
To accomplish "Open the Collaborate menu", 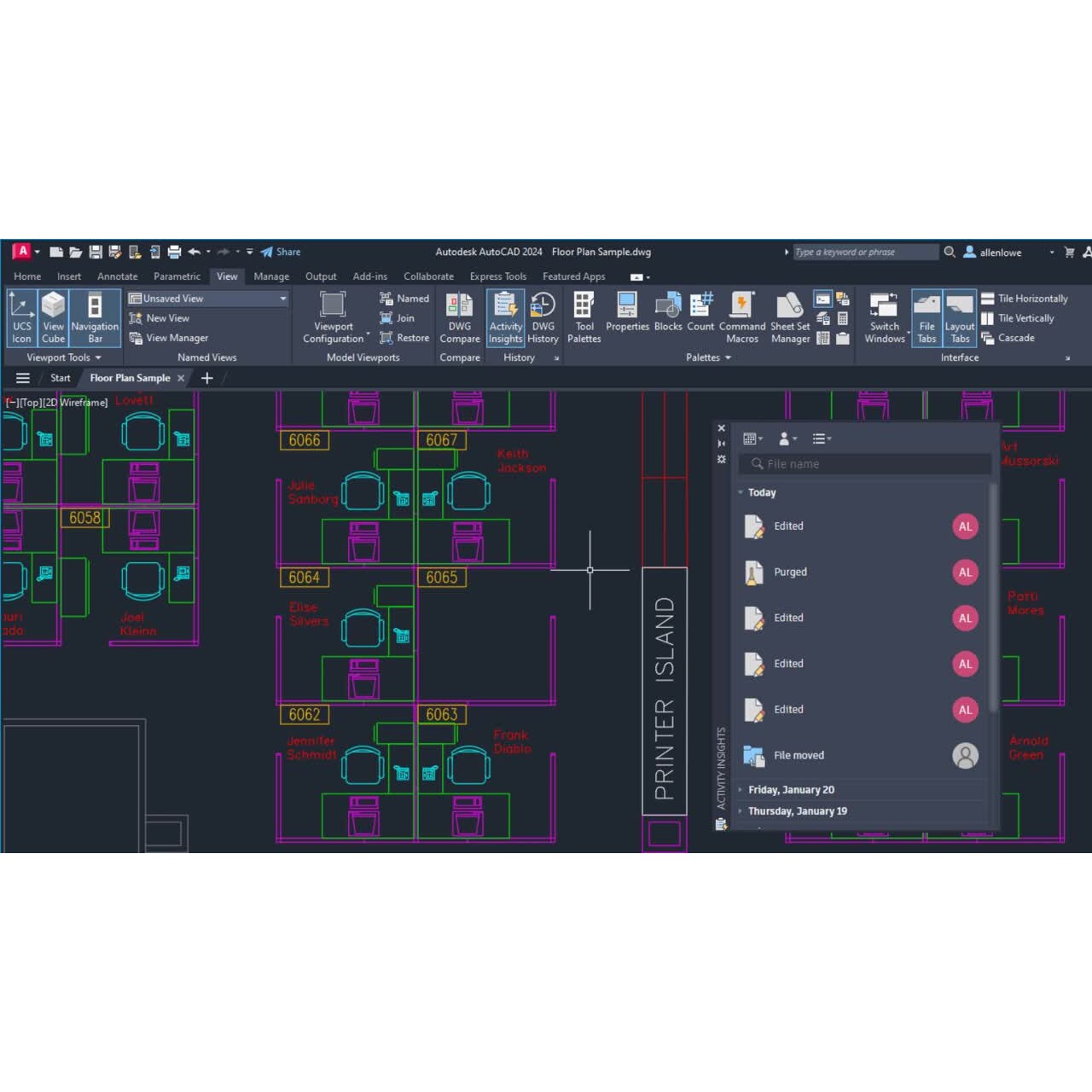I will 428,276.
